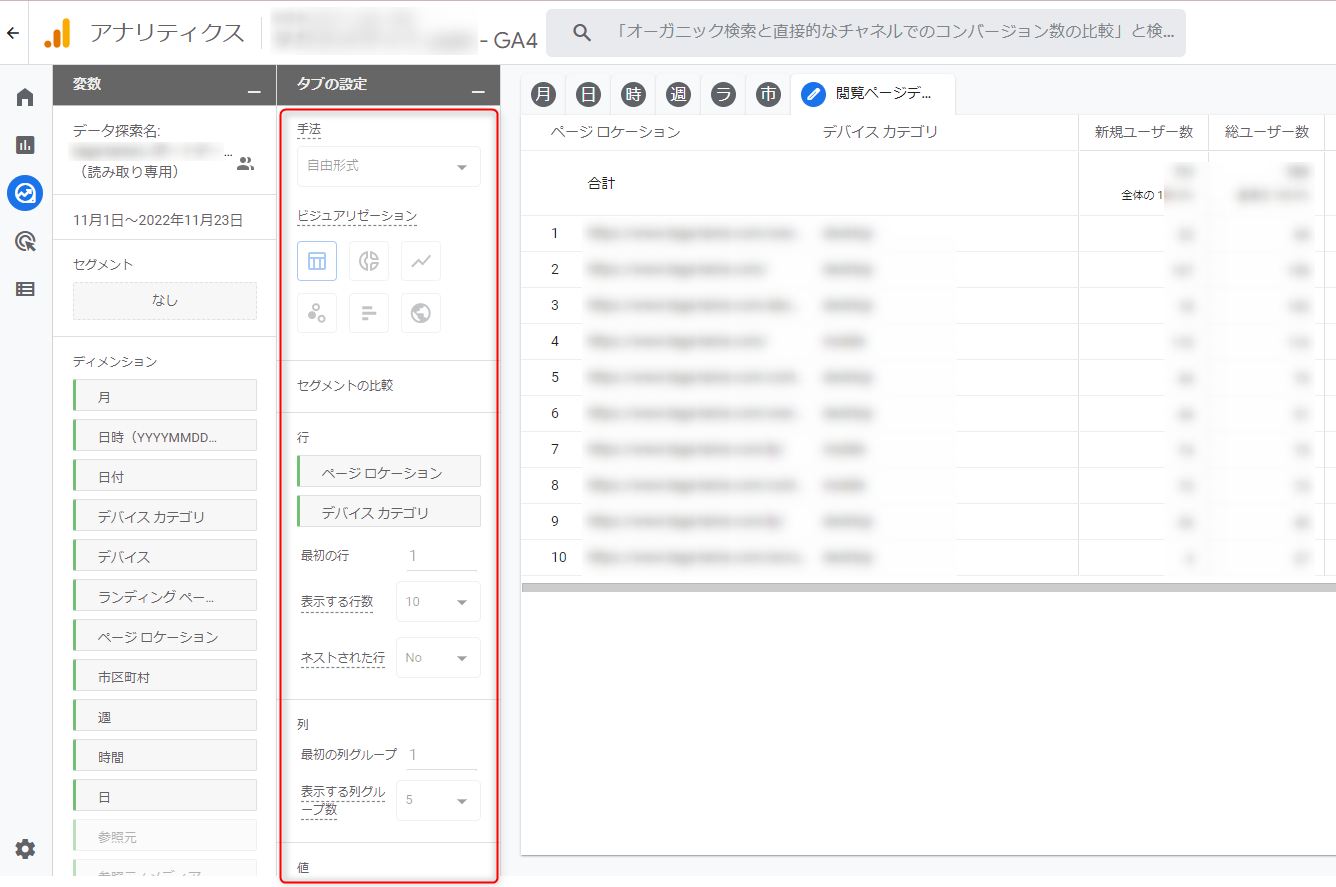The width and height of the screenshot is (1336, 887).
Task: Select ページ ロケーション in dimension list
Action: click(165, 636)
